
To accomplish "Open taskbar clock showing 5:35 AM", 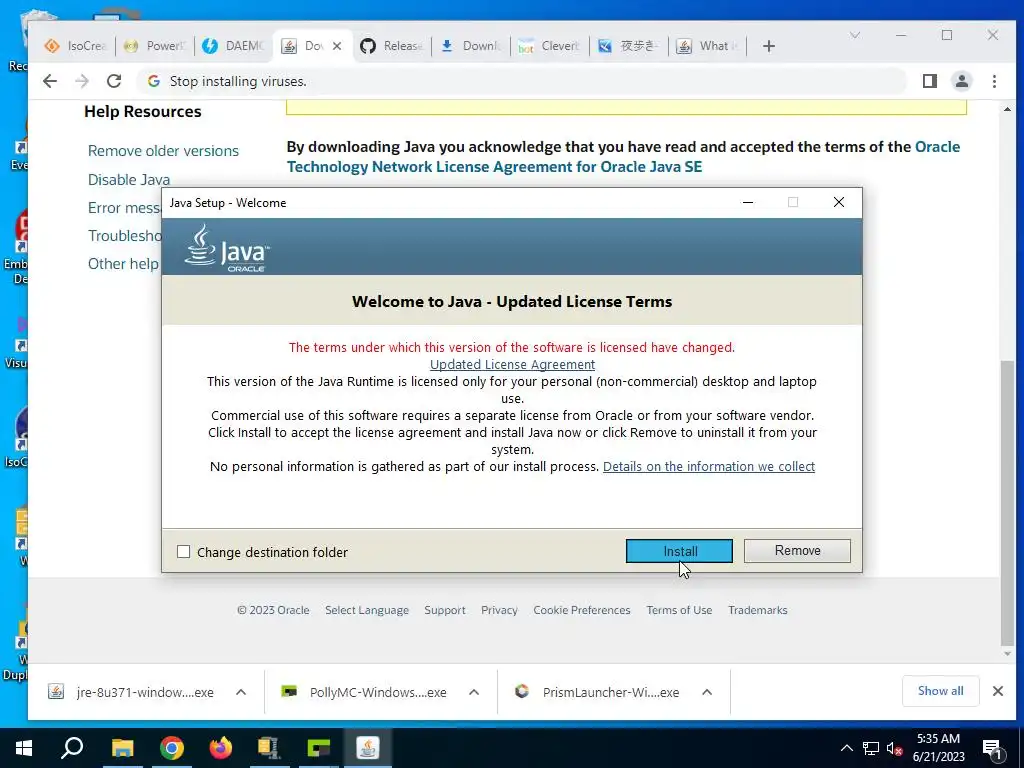I will point(938,748).
